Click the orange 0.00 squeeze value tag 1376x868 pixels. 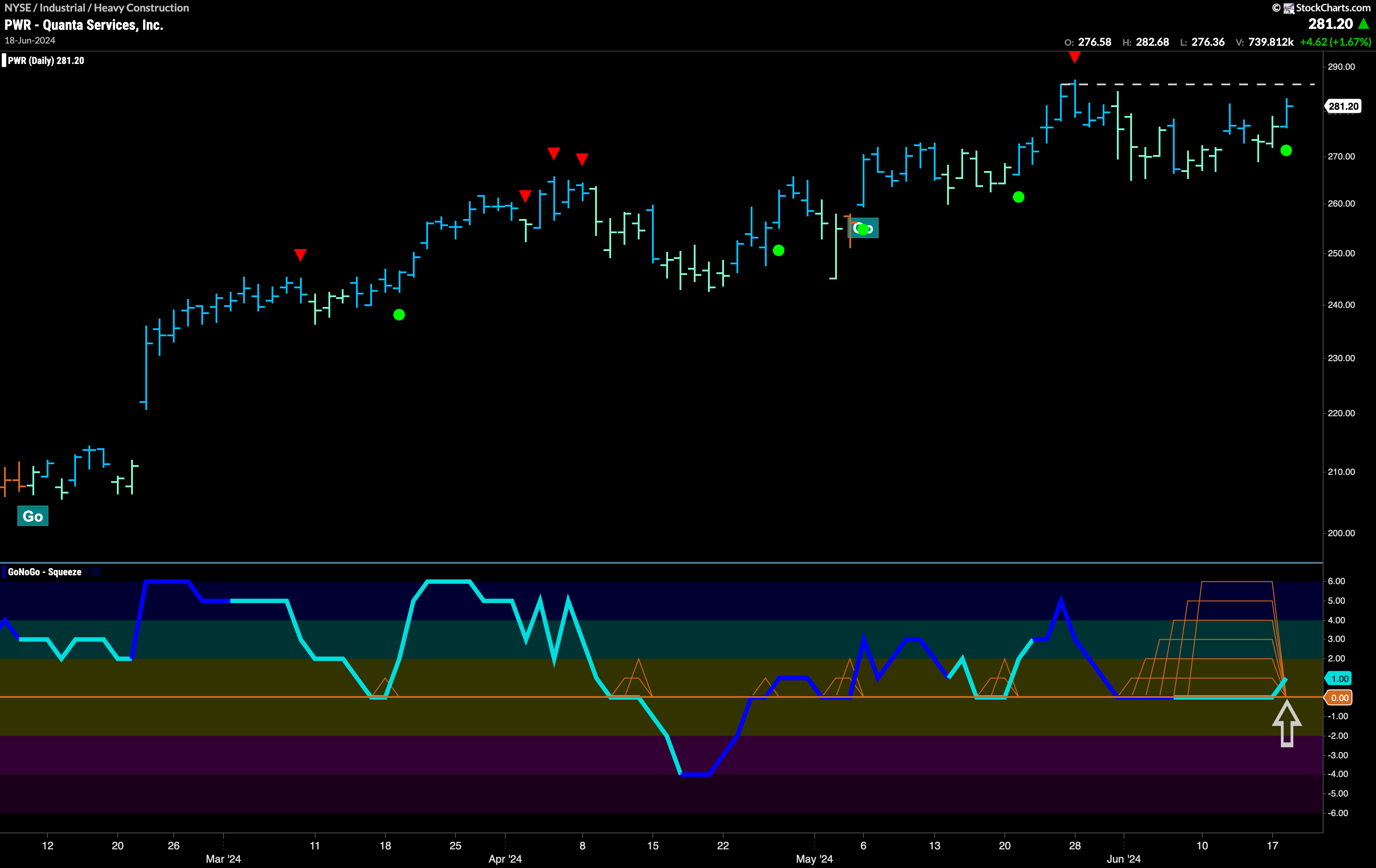click(1339, 697)
